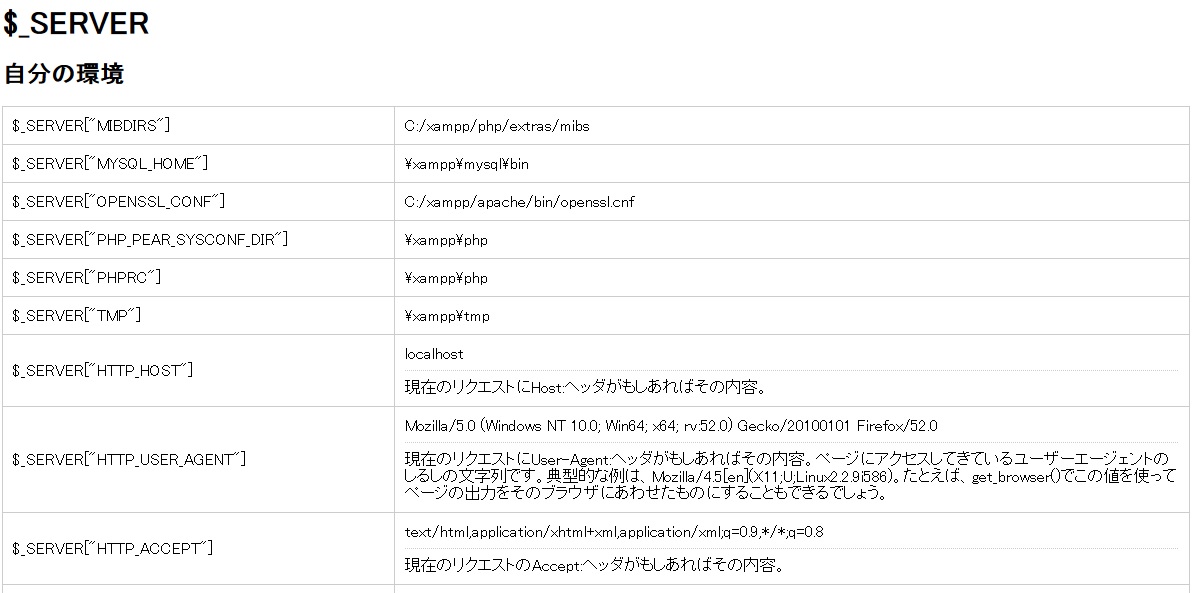Click the localhost value text
This screenshot has width=1195, height=593.
point(434,354)
